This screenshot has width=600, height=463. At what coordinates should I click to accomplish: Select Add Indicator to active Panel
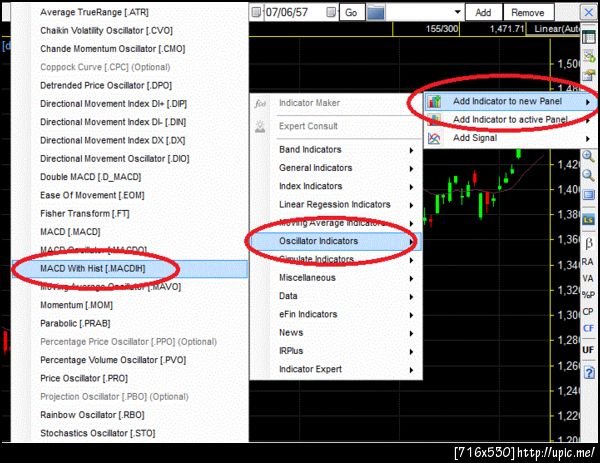510,120
